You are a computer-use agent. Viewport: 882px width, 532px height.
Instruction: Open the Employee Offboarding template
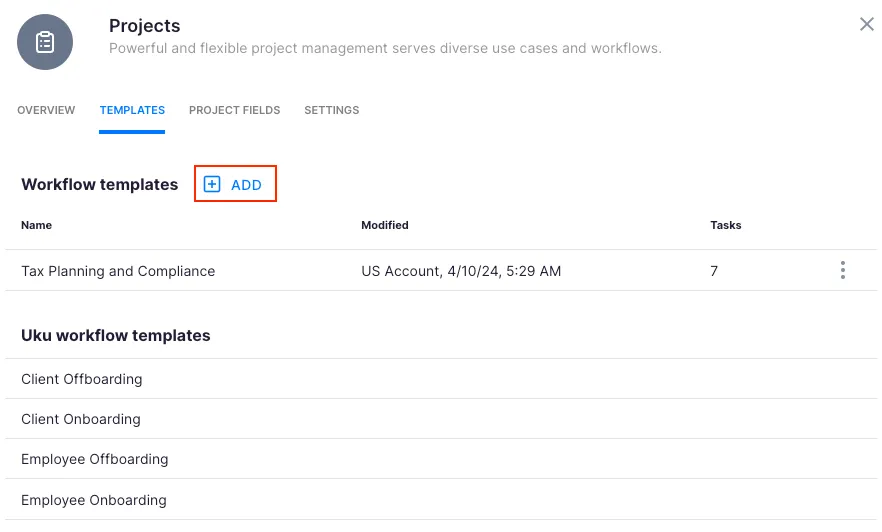pos(94,459)
